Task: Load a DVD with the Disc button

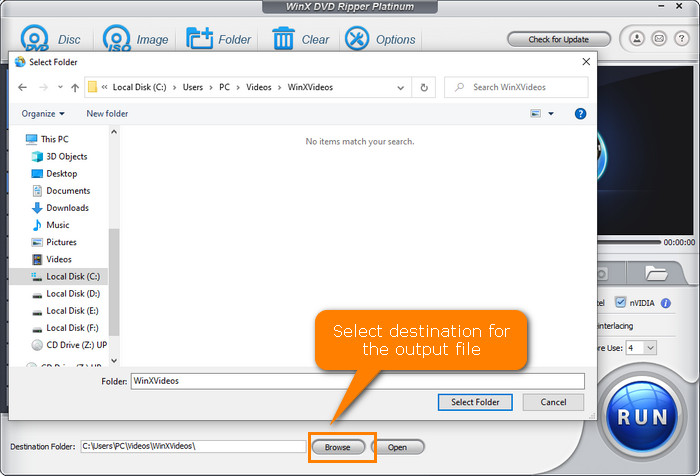Action: tap(50, 39)
